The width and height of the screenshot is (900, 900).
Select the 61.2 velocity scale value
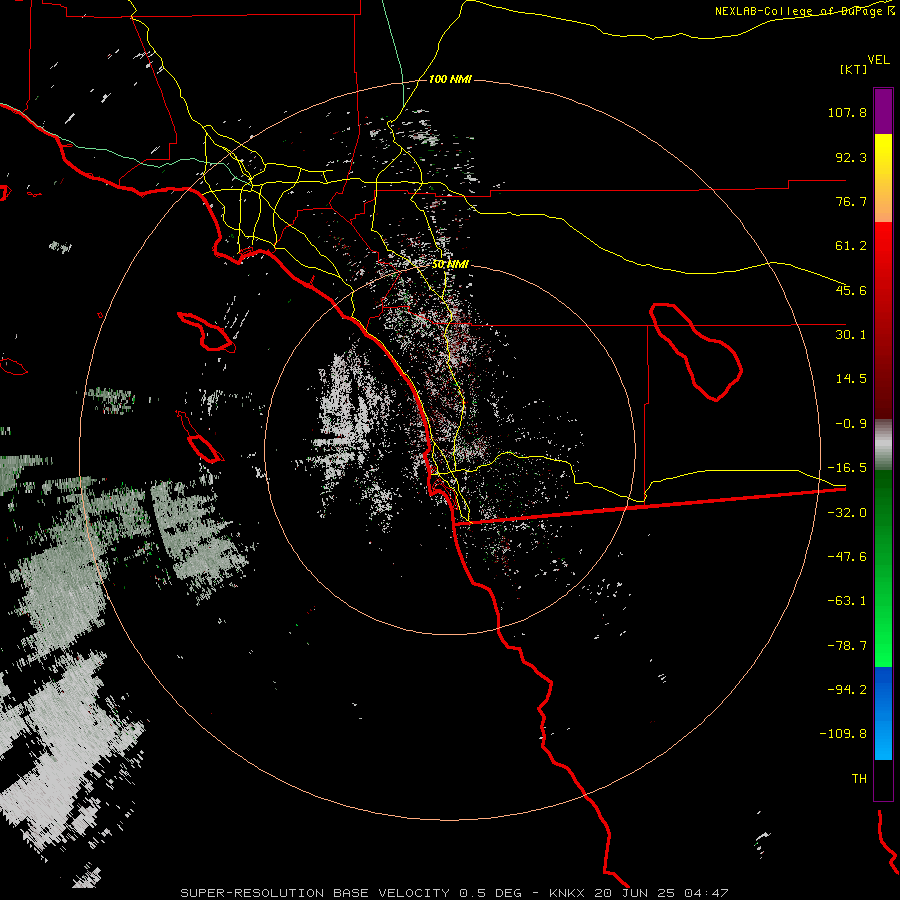851,246
